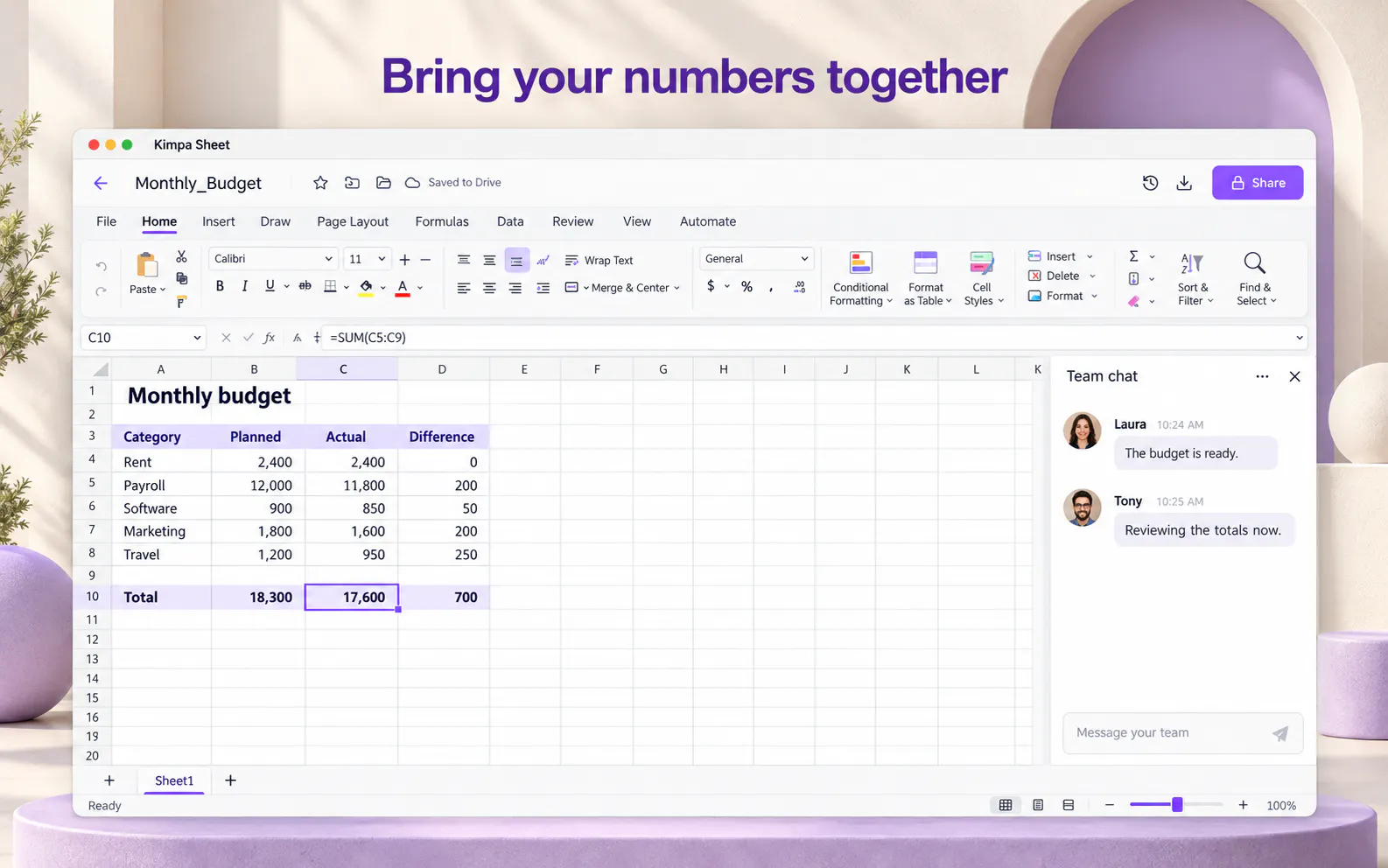Click the purple Share button
This screenshot has width=1388, height=868.
pyautogui.click(x=1258, y=183)
